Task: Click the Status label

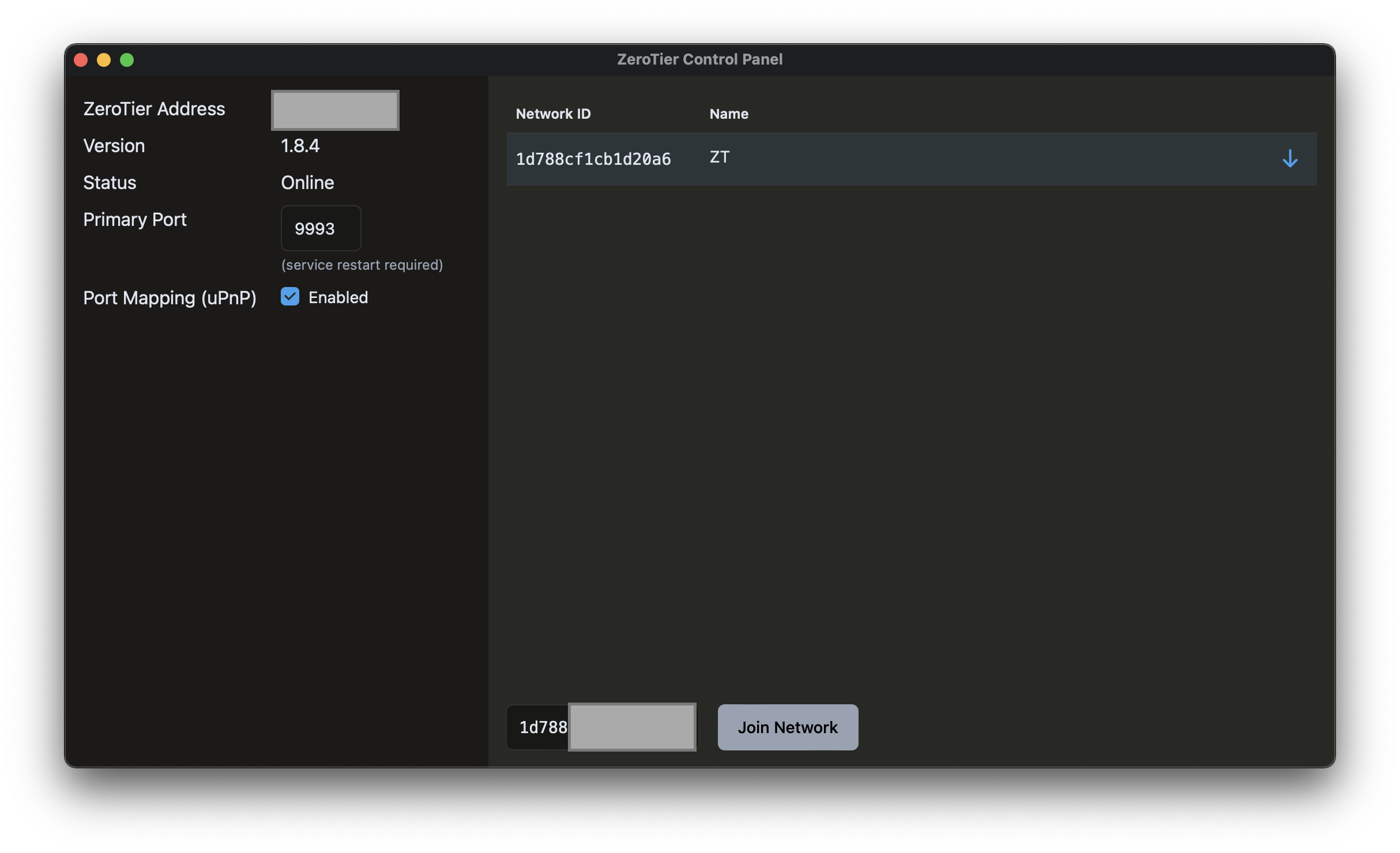Action: click(110, 183)
